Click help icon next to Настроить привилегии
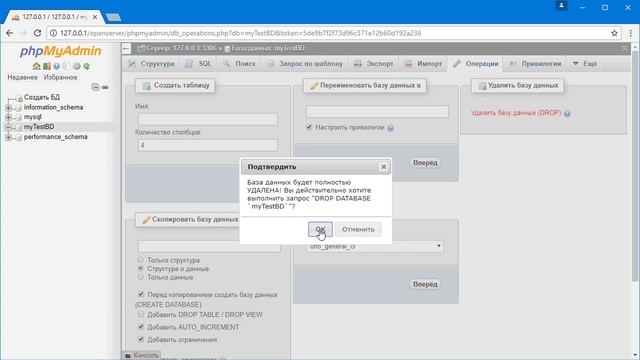The width and height of the screenshot is (640, 360). coord(391,128)
